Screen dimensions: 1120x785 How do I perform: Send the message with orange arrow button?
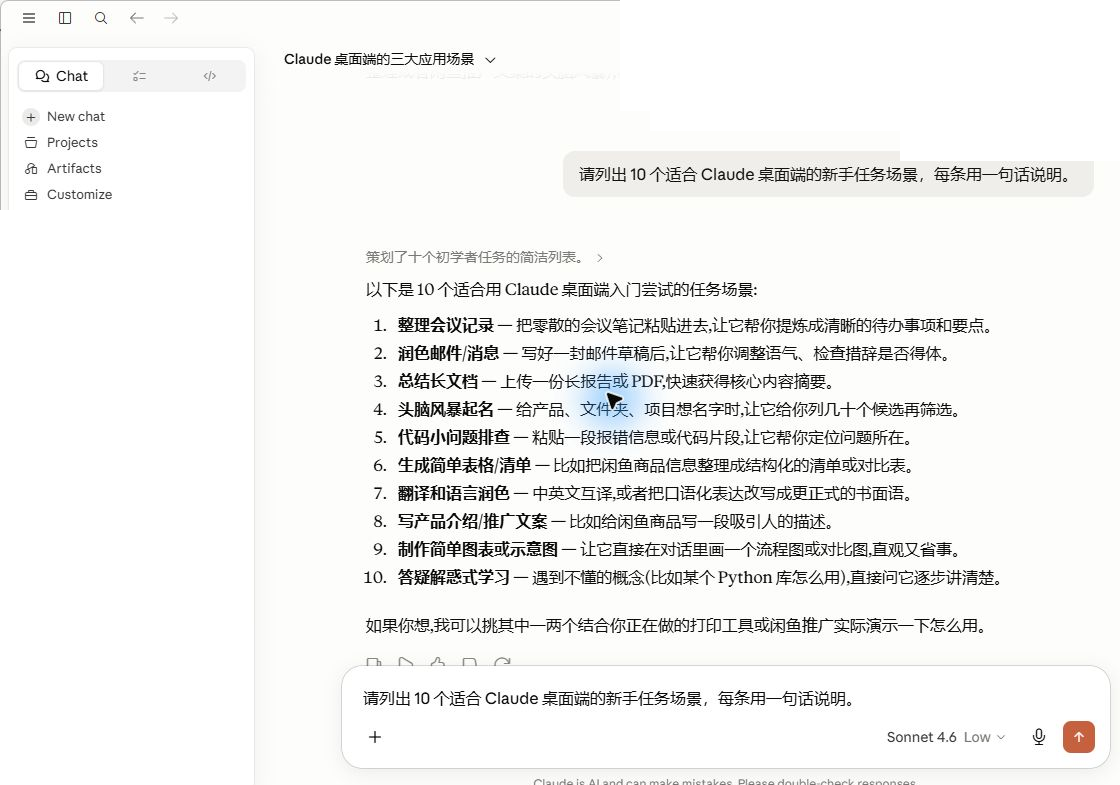(1079, 737)
